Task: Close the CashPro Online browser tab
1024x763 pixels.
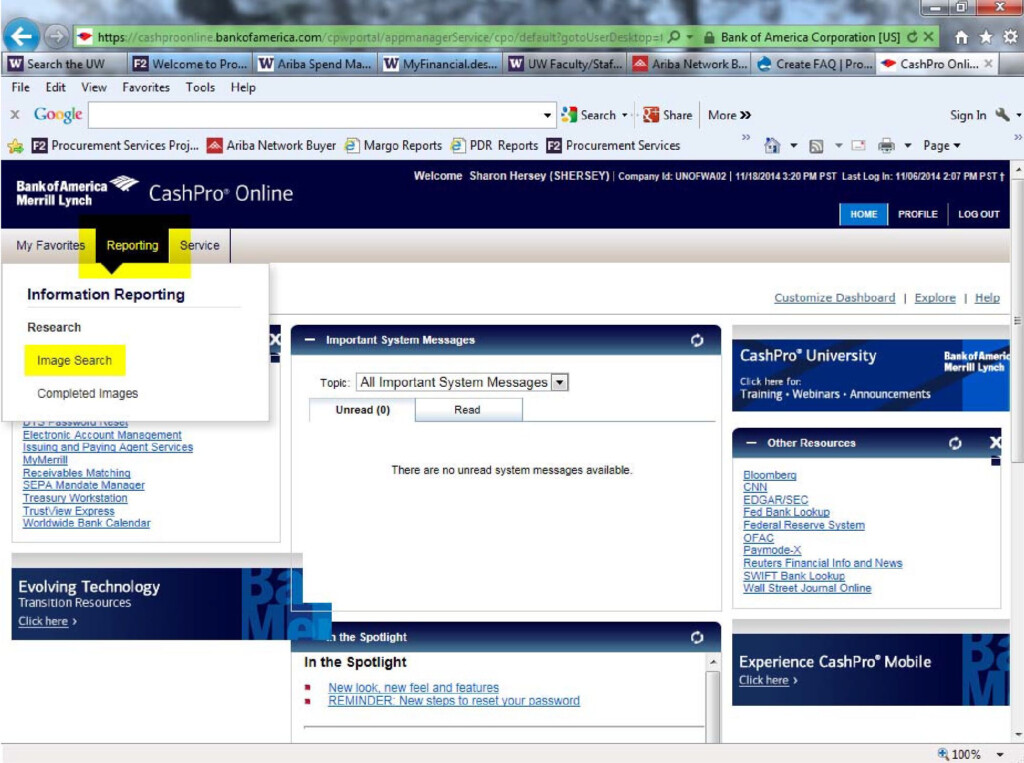Action: click(x=988, y=63)
